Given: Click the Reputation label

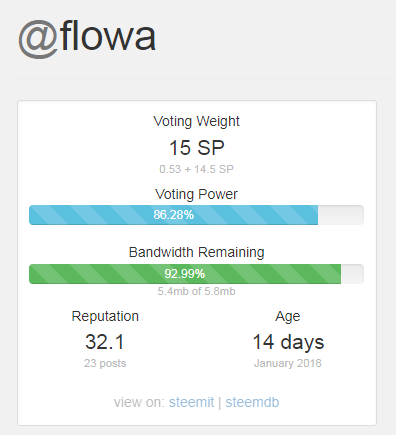Looking at the screenshot, I should tap(105, 316).
